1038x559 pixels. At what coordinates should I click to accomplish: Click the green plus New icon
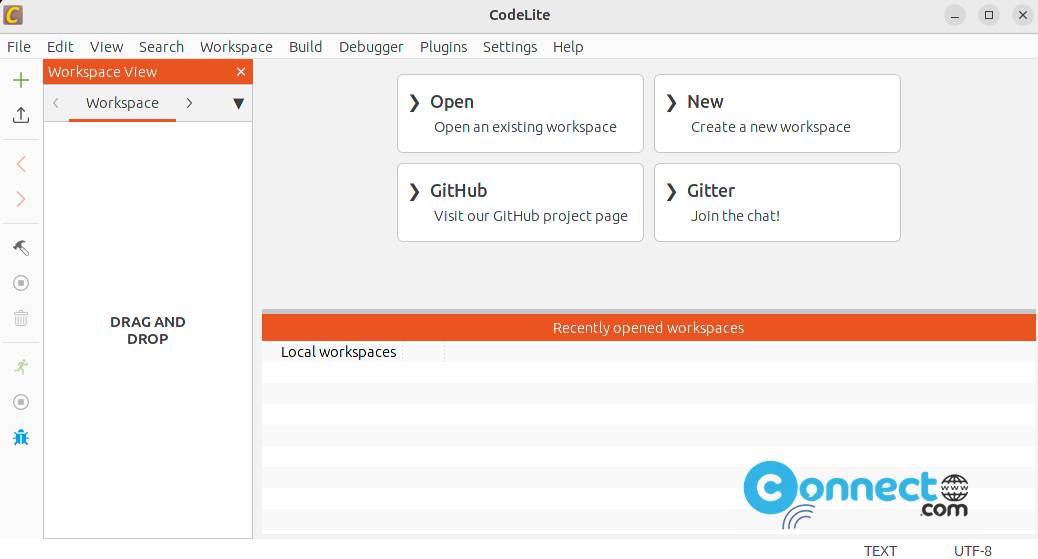(21, 80)
